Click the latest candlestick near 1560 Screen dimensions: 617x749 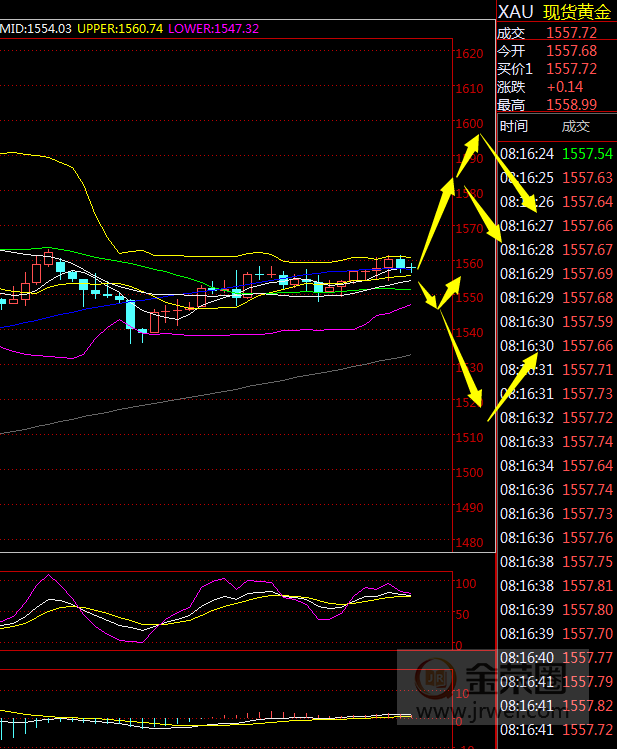tap(401, 264)
